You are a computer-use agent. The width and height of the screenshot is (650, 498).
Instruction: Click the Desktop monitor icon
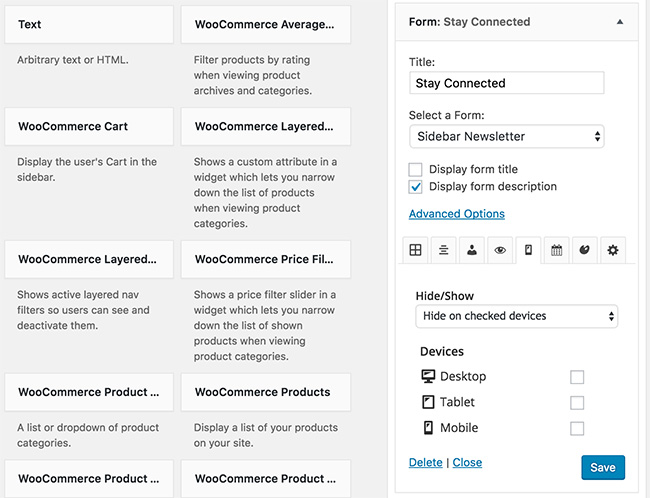[428, 377]
